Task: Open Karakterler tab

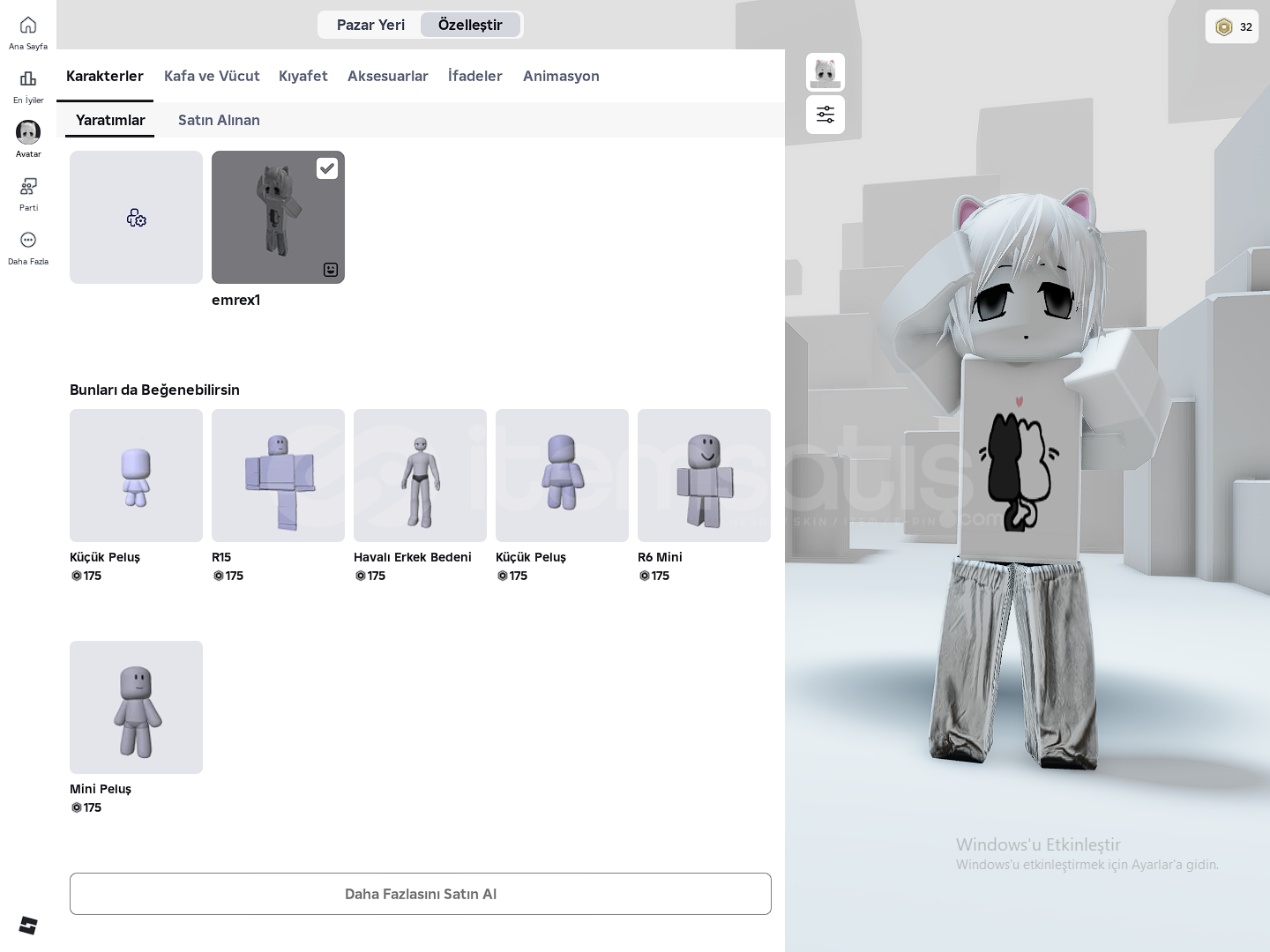Action: [105, 76]
